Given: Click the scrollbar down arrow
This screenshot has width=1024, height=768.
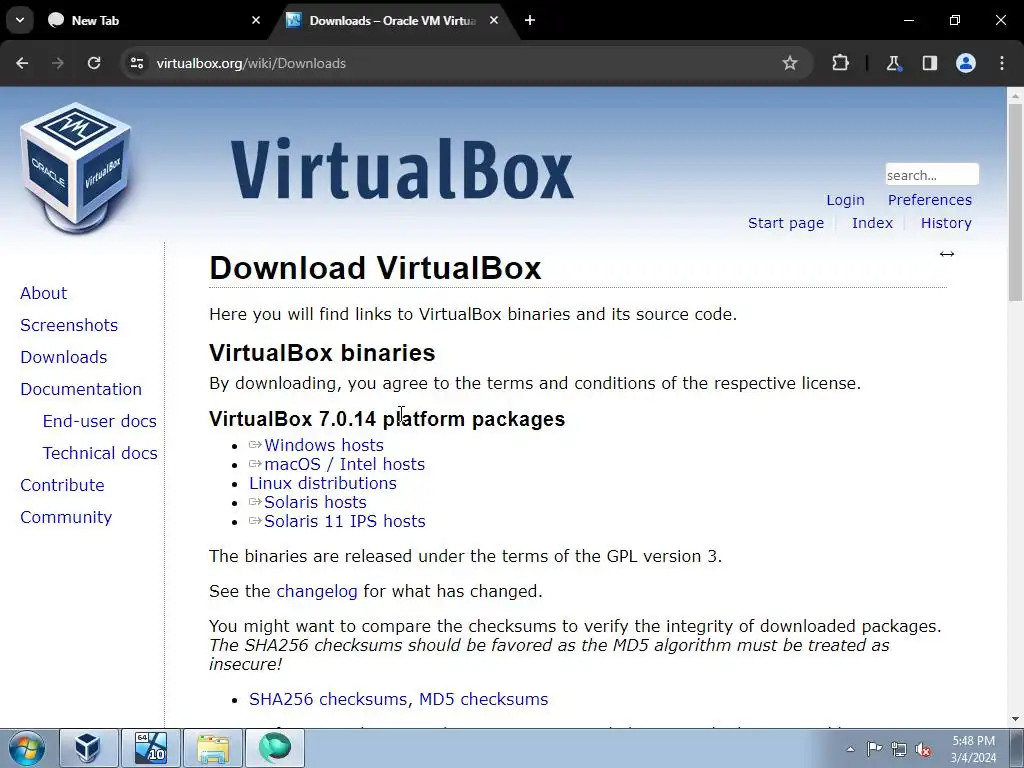Looking at the screenshot, I should click(1015, 719).
